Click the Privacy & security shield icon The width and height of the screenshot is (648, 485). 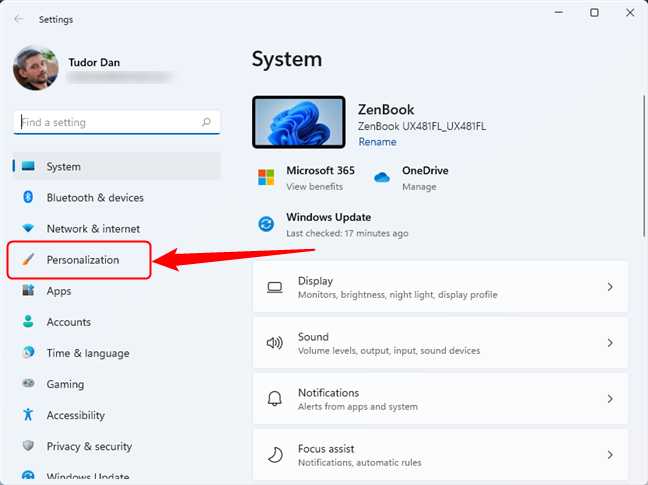[x=28, y=445]
